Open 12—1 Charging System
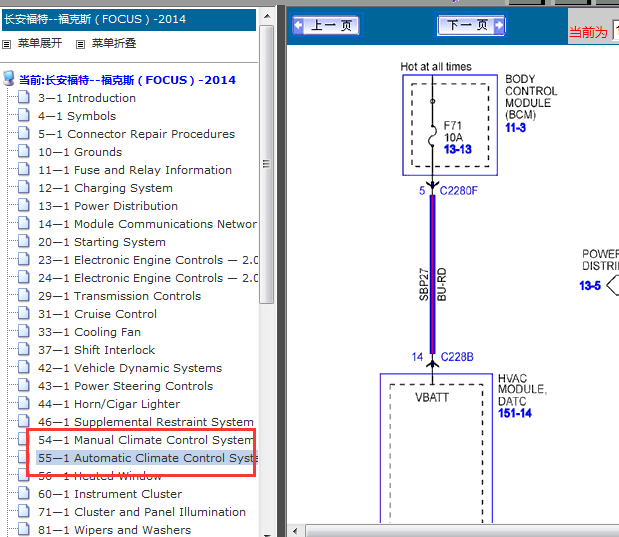 [x=105, y=188]
